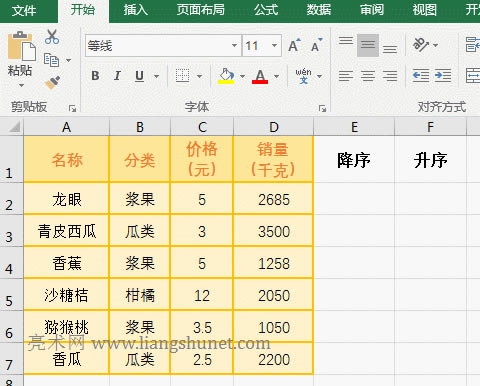Select column A header
Screen dimensions: 480x386
[66, 127]
